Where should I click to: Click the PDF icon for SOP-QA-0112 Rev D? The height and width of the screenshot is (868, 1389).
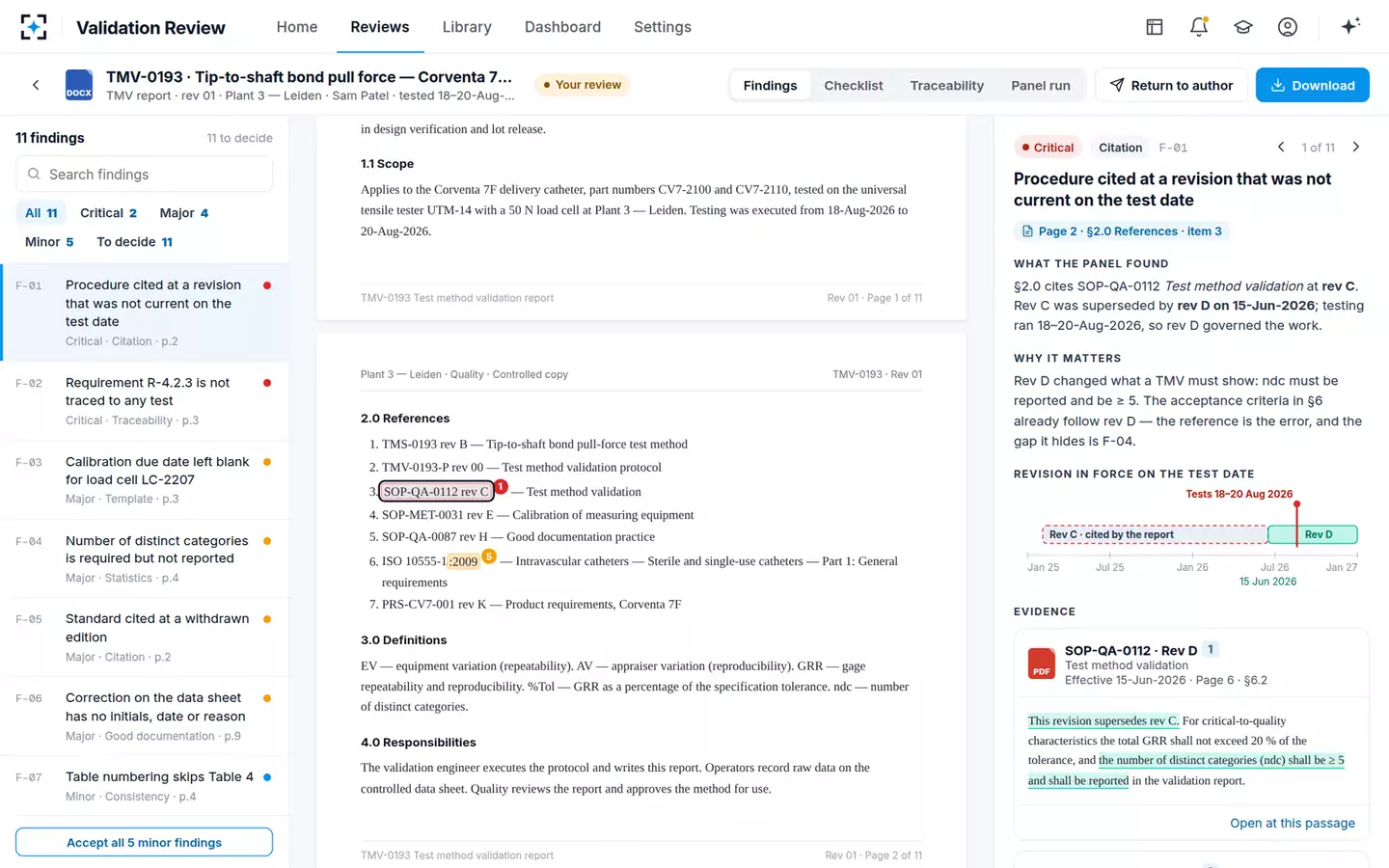(1042, 664)
